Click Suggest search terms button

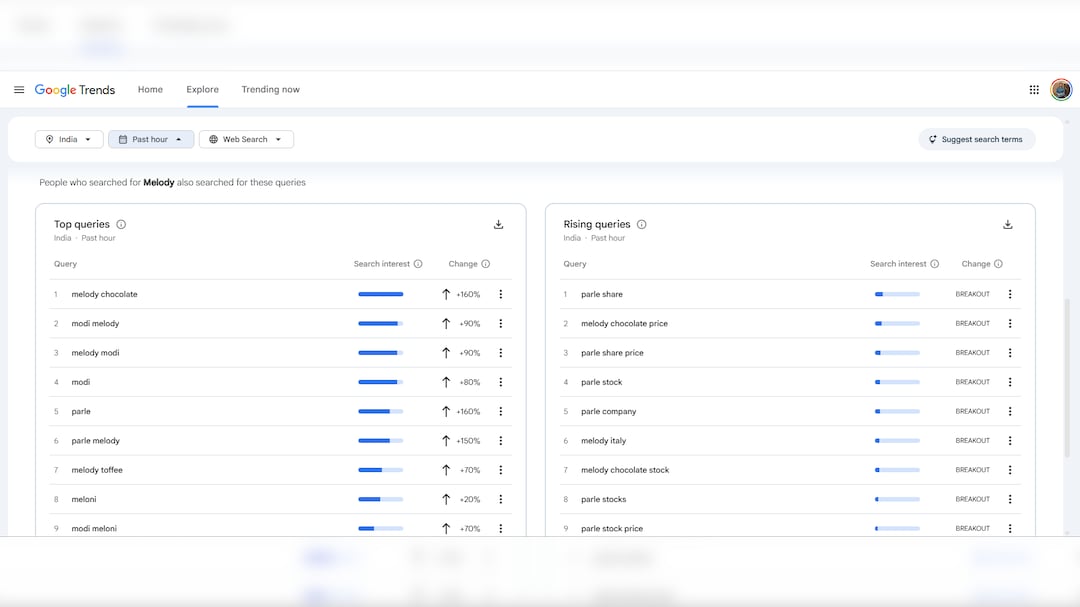tap(977, 139)
